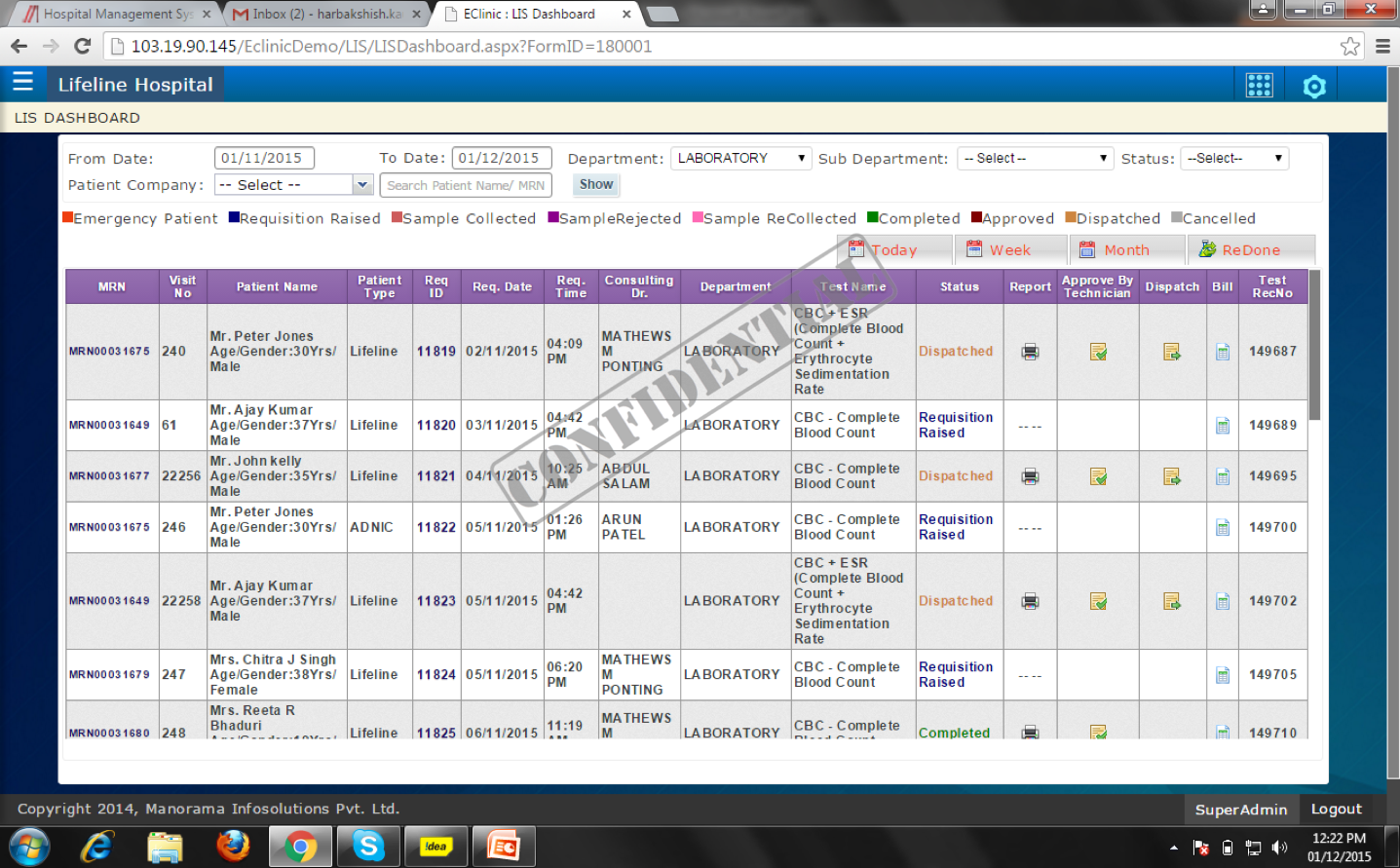Launch Skype from the taskbar
This screenshot has width=1400, height=868.
pyautogui.click(x=368, y=846)
